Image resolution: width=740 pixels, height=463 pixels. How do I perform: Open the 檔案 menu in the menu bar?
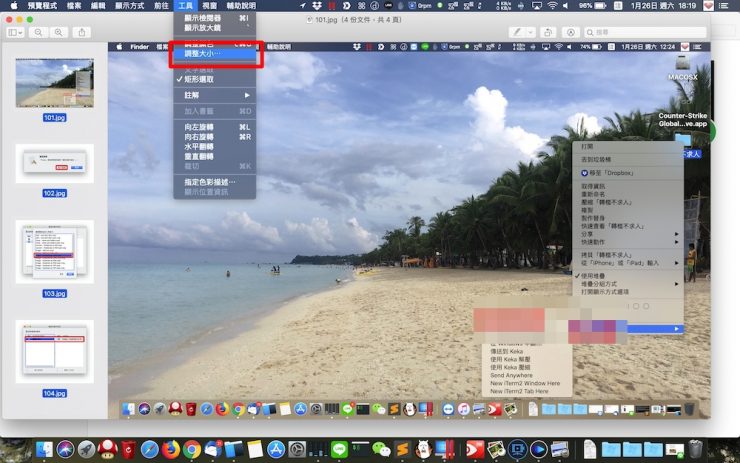tap(74, 6)
